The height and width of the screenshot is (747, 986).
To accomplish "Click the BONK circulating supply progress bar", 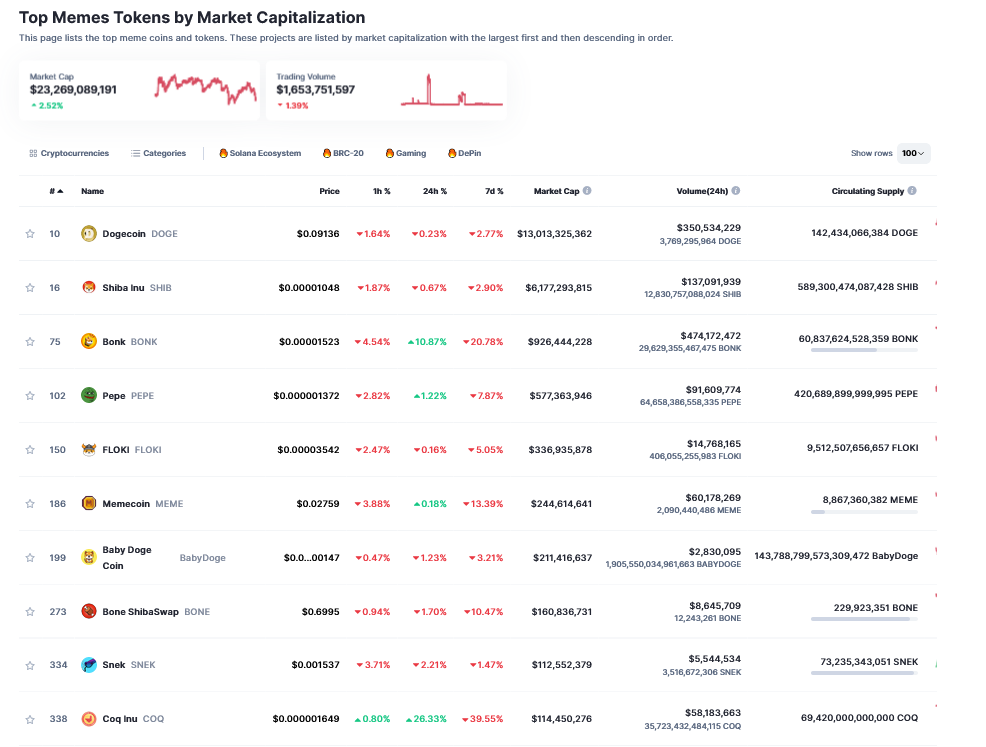I will pos(866,351).
